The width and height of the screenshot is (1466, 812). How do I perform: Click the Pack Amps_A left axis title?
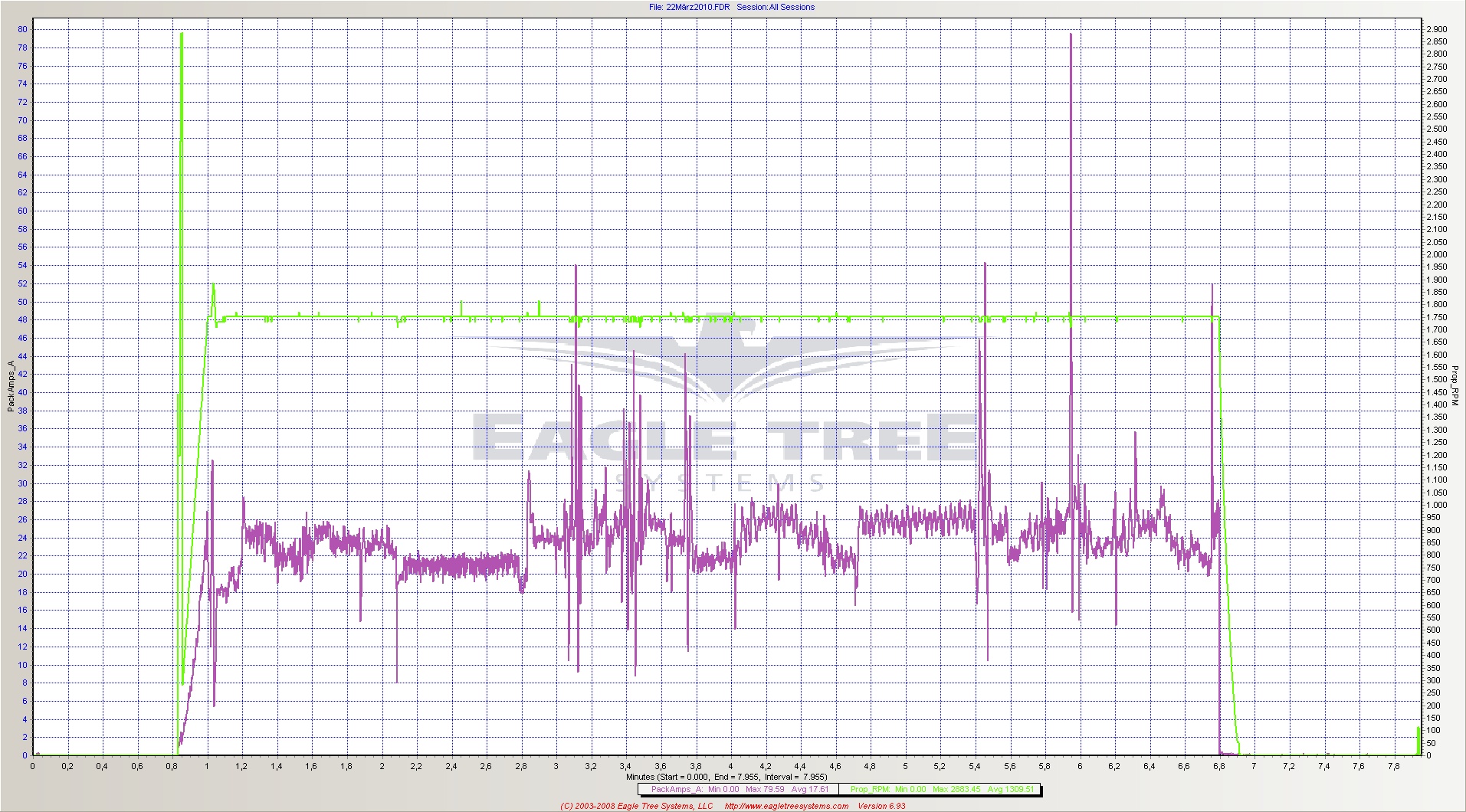[x=11, y=386]
